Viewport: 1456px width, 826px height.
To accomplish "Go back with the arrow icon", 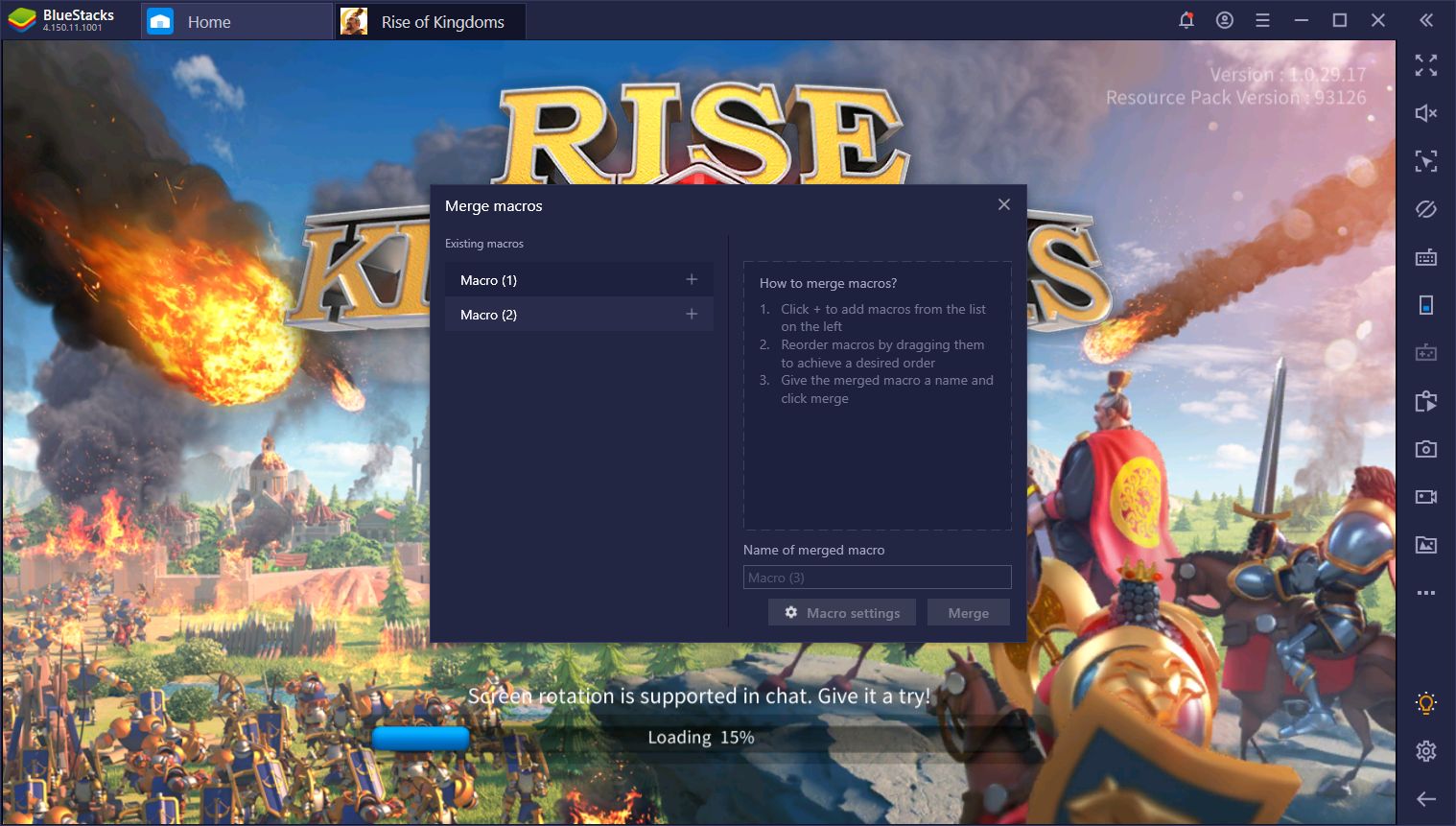I will pyautogui.click(x=1426, y=799).
